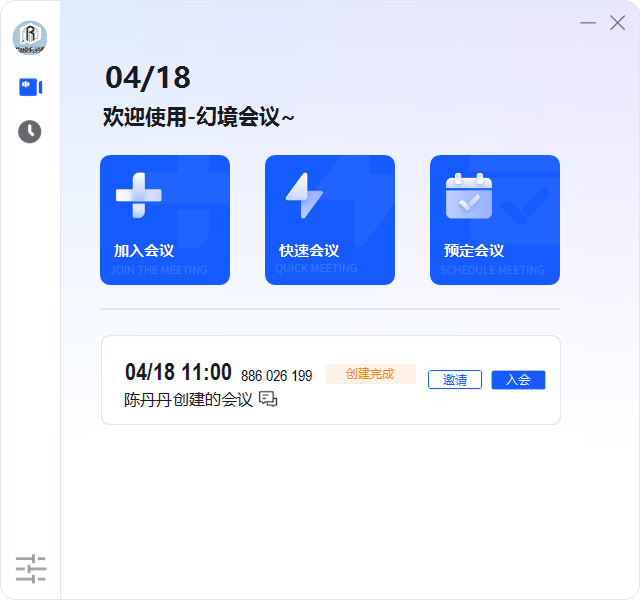This screenshot has height=602, width=642.
Task: Click the icon beside 陈丹丹创建的会议 title
Action: [x=268, y=399]
